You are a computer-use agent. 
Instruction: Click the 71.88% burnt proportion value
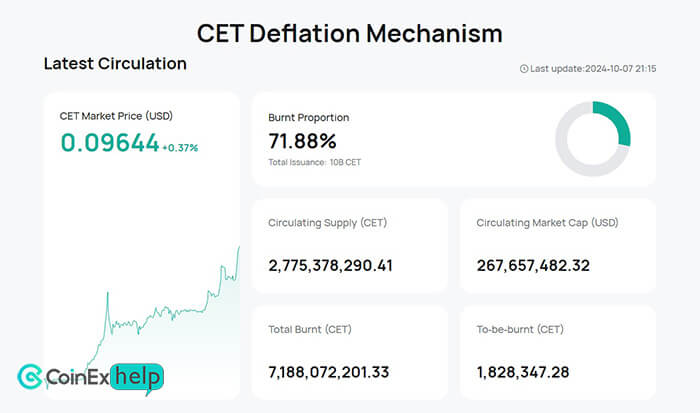click(302, 140)
